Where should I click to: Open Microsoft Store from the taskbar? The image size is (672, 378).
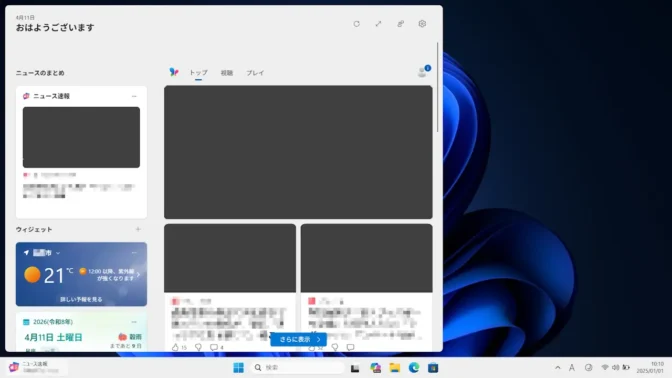point(433,368)
